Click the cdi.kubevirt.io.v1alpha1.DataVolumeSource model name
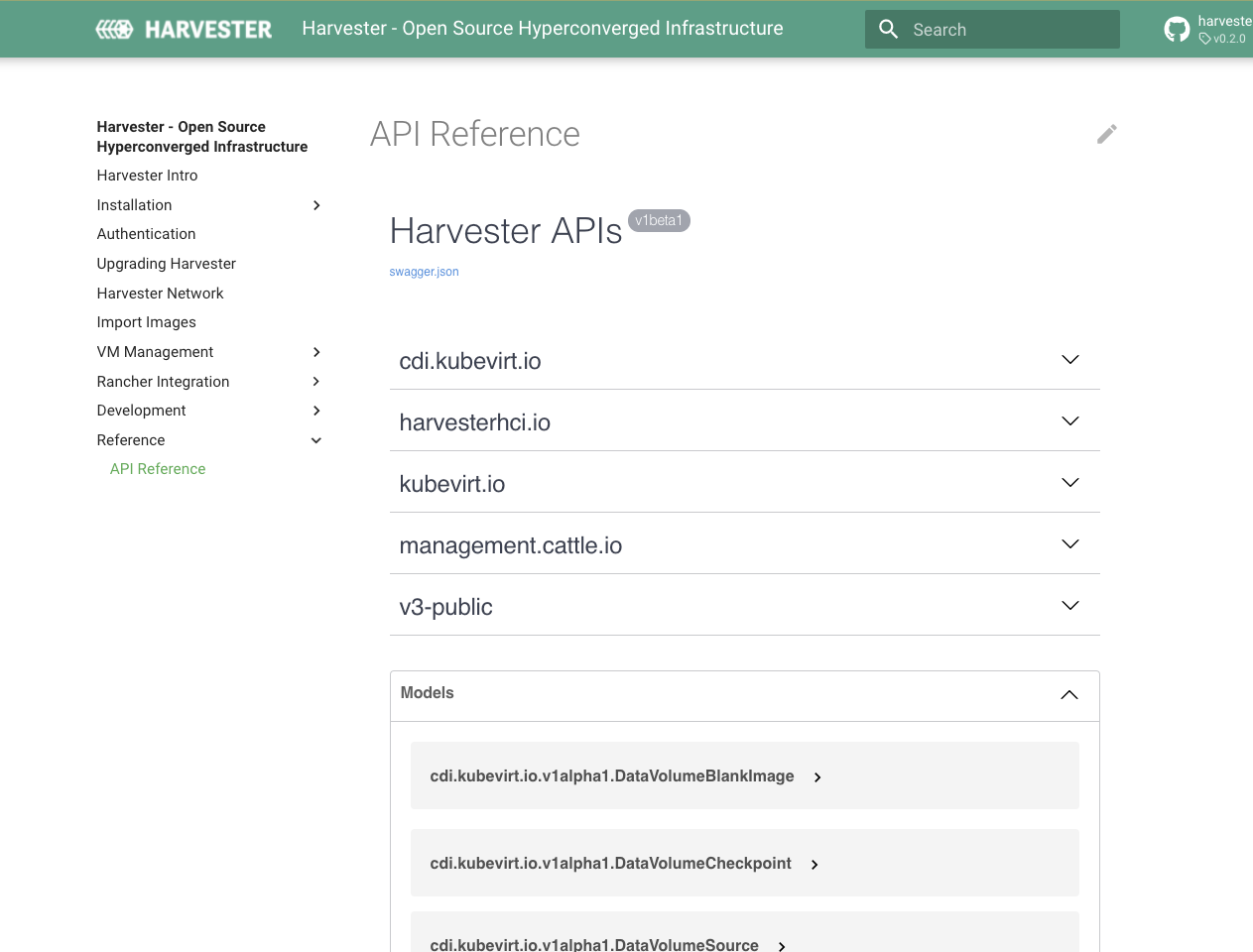 (594, 945)
